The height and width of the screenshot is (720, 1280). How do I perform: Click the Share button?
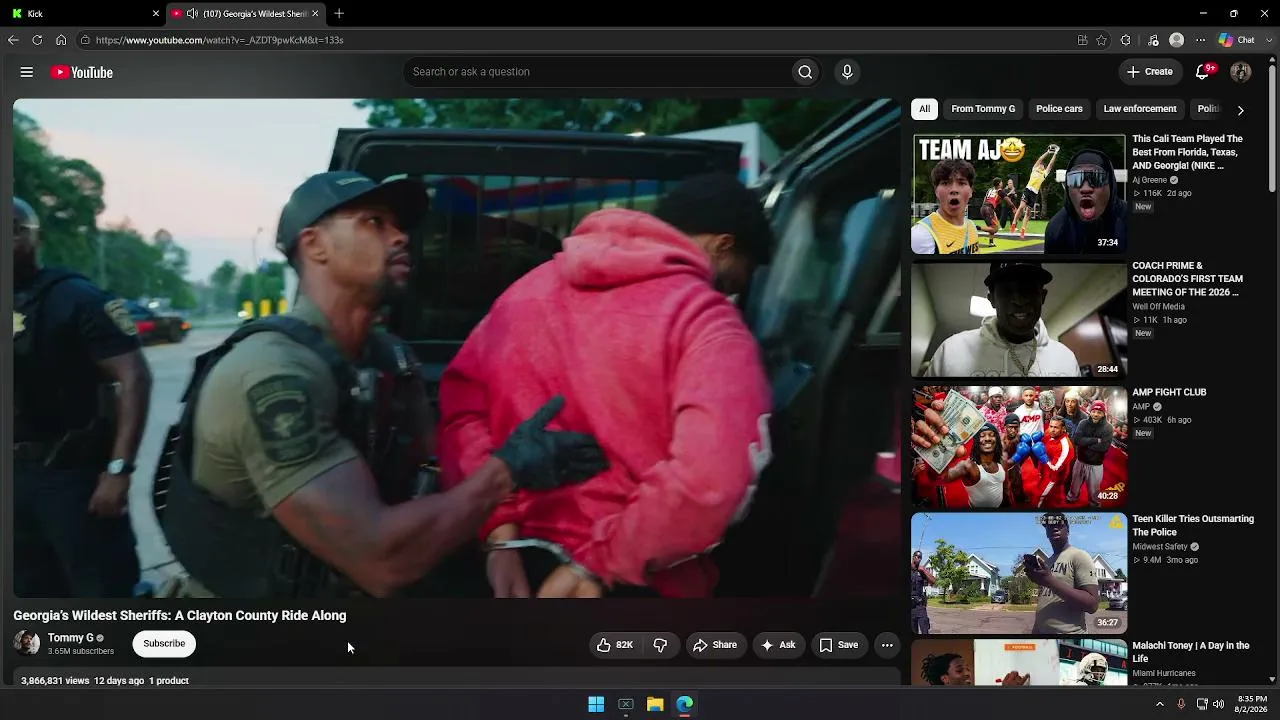click(715, 645)
